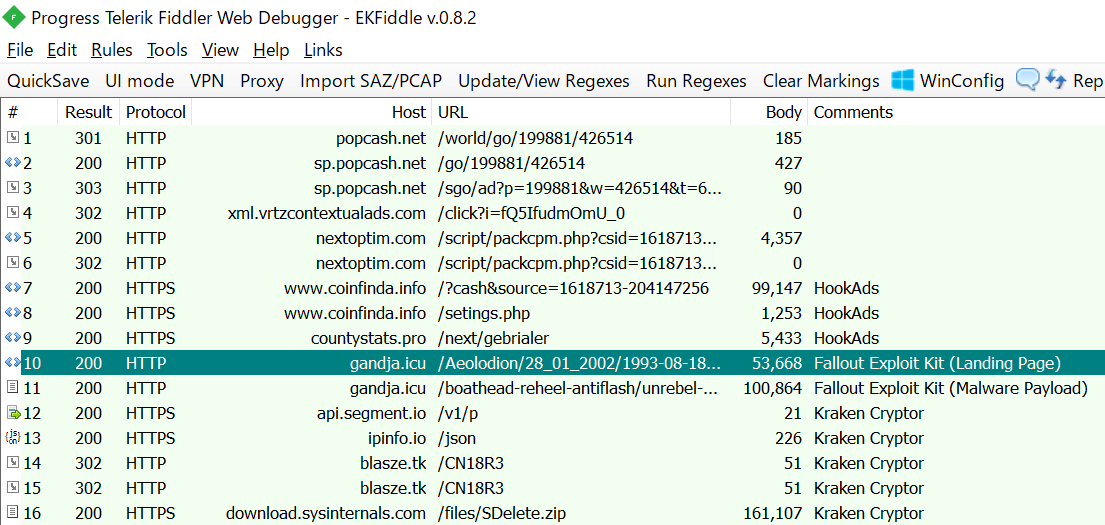
Task: Select the /setings.php URL cell
Action: 483,312
